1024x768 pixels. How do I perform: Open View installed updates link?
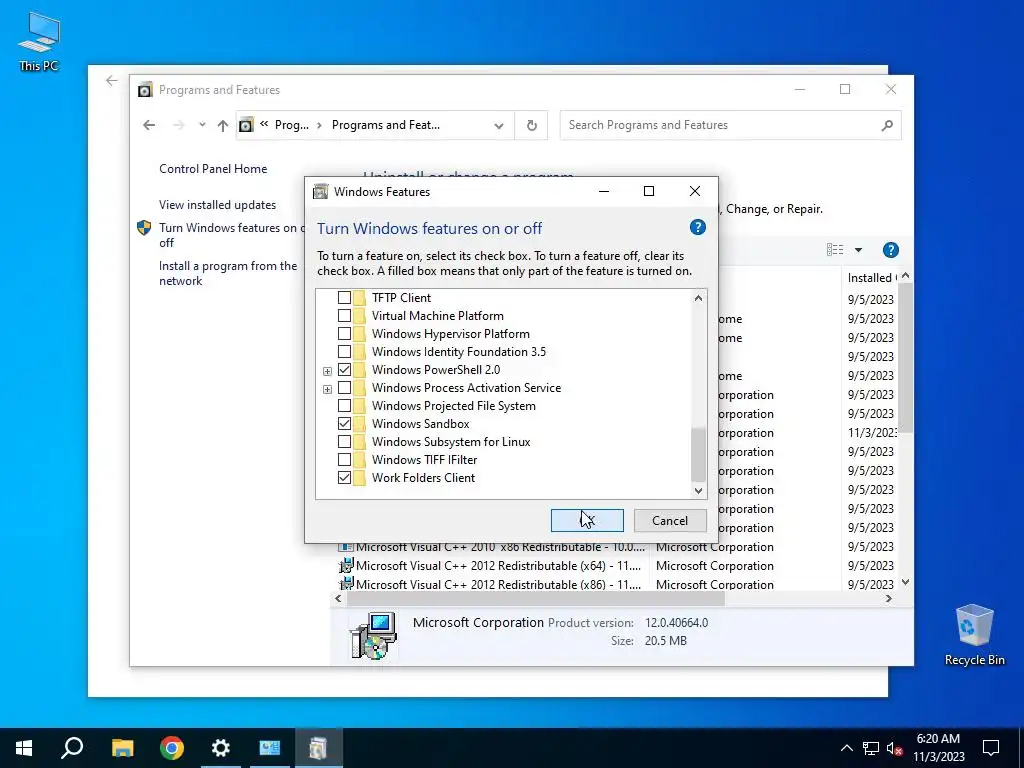coord(217,205)
